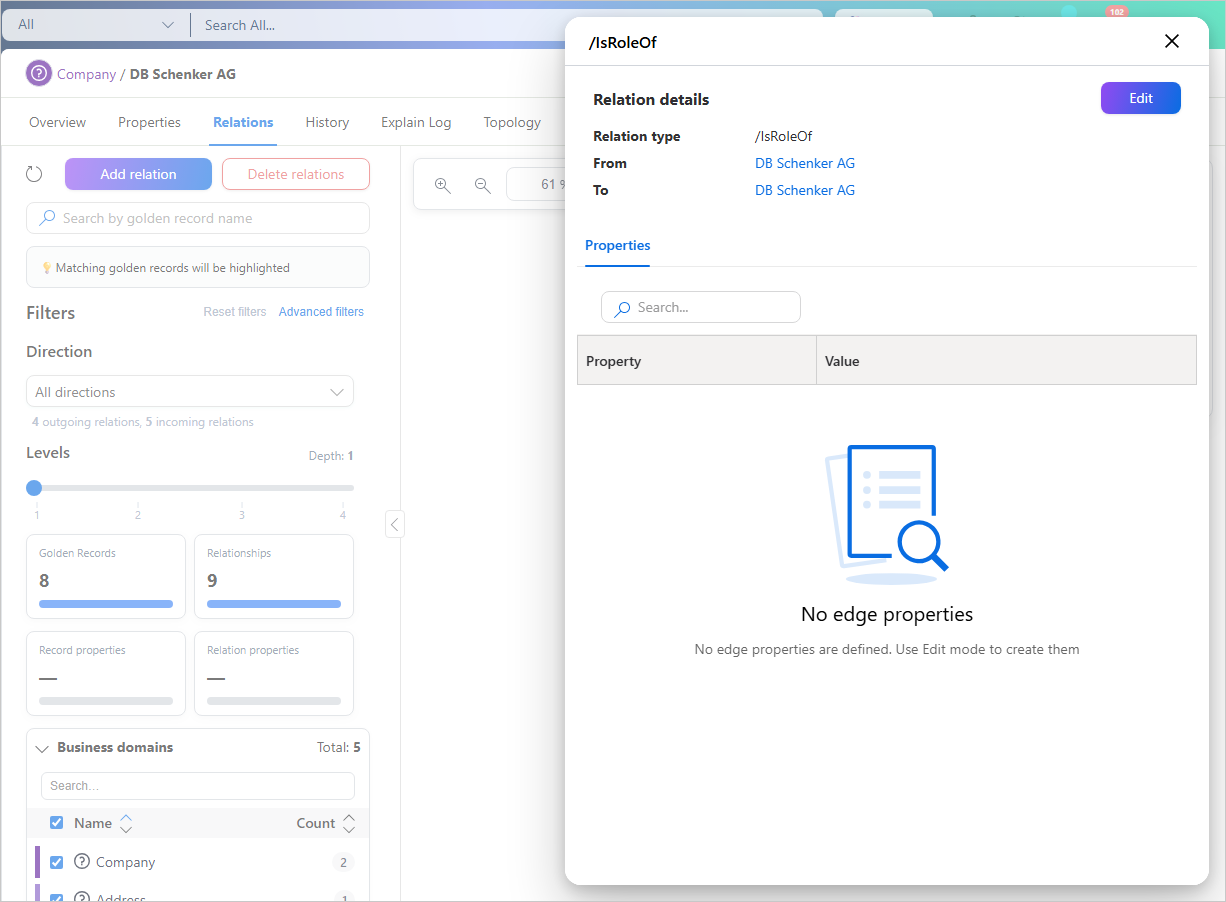
Task: Uncheck the Address business domain checkbox
Action: [x=57, y=897]
